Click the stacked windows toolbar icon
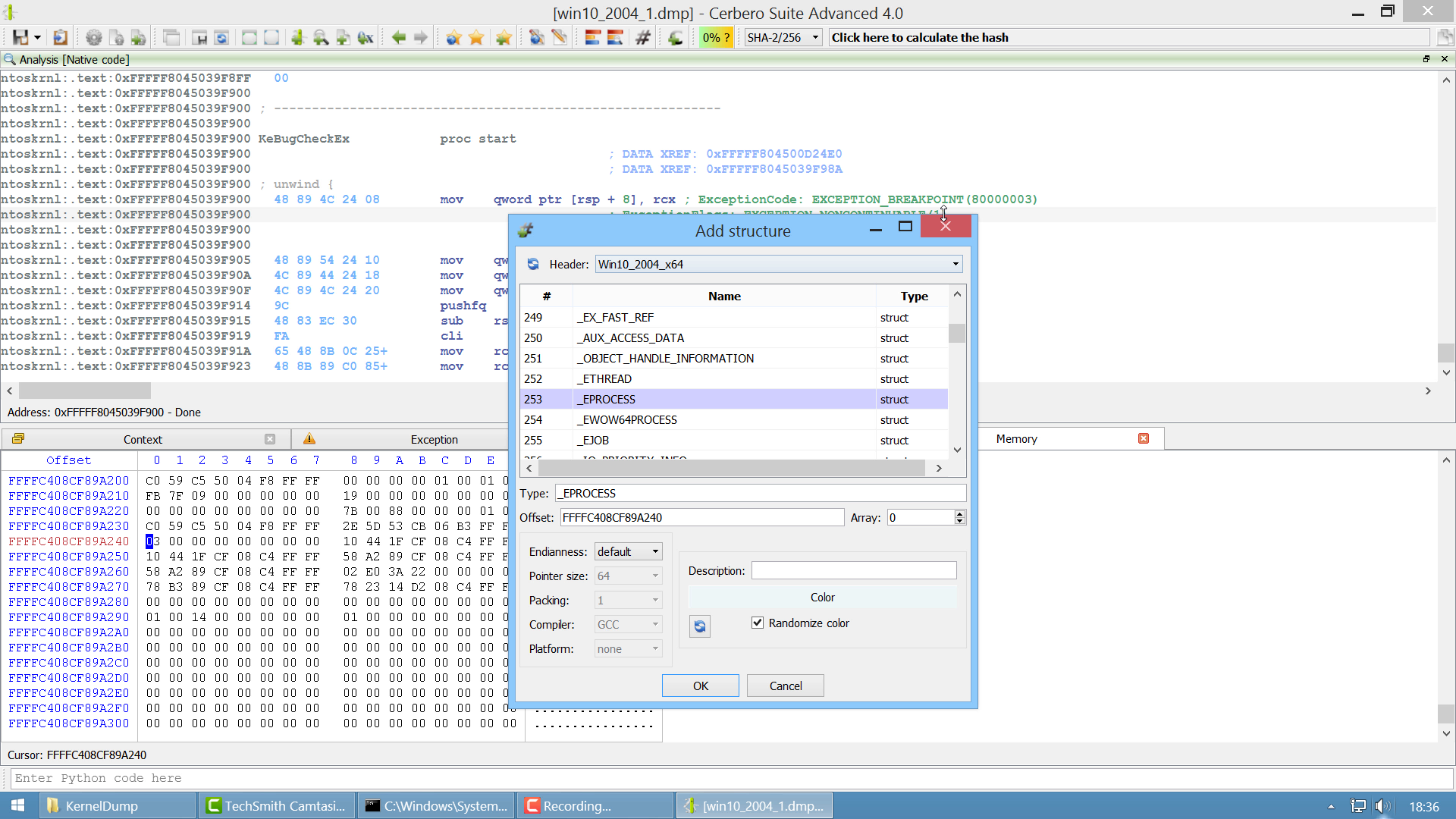1456x819 pixels. [171, 37]
